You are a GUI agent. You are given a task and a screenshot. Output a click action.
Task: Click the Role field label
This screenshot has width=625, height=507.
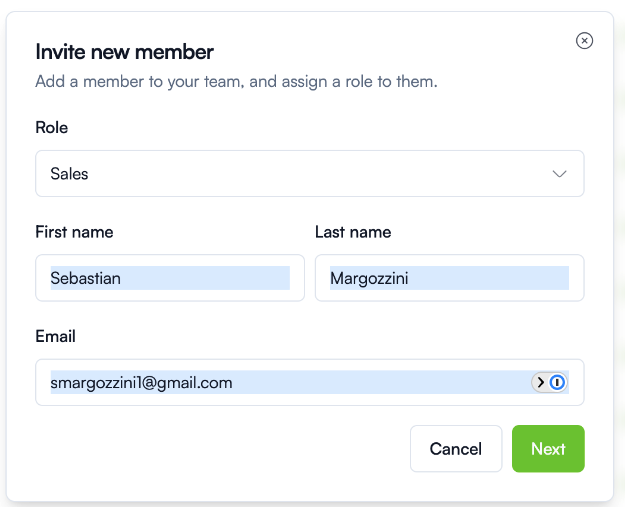(52, 128)
